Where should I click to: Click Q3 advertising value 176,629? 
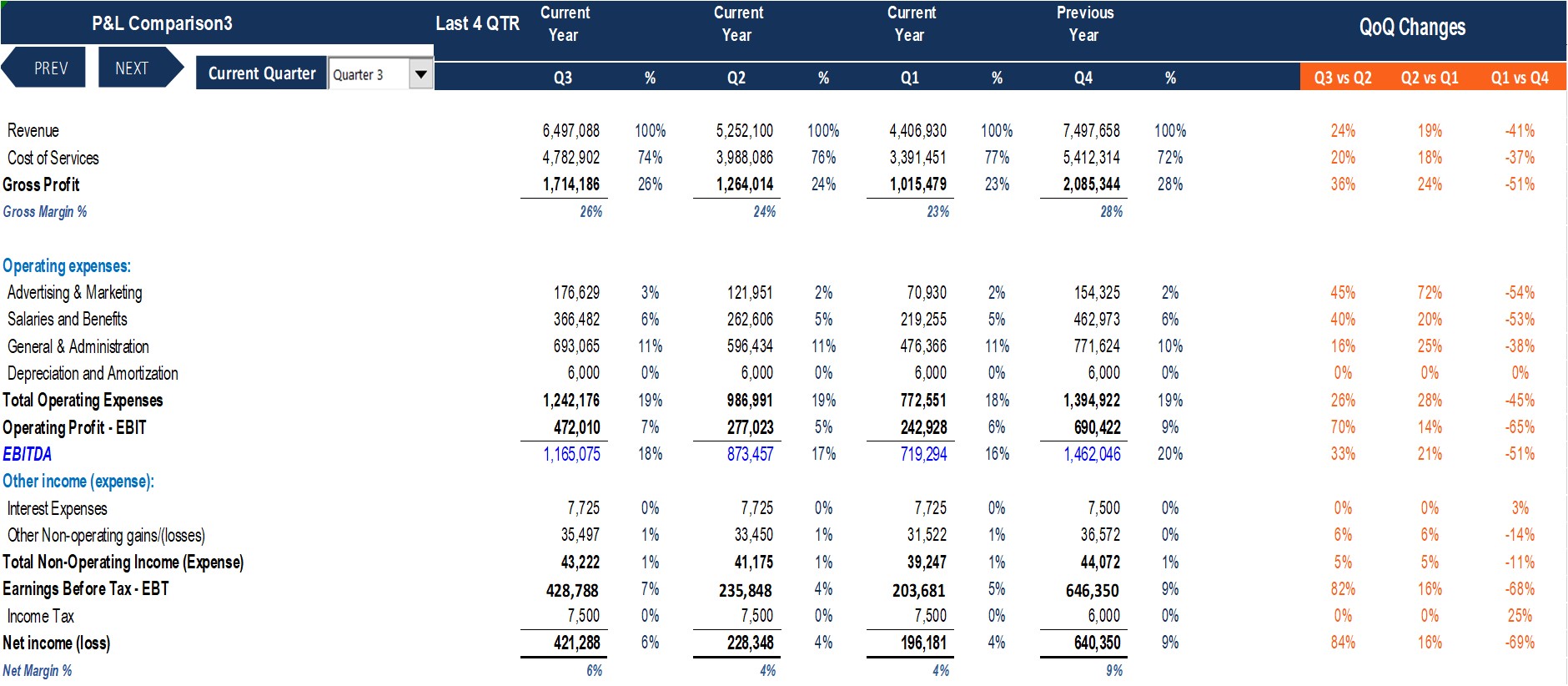(576, 292)
